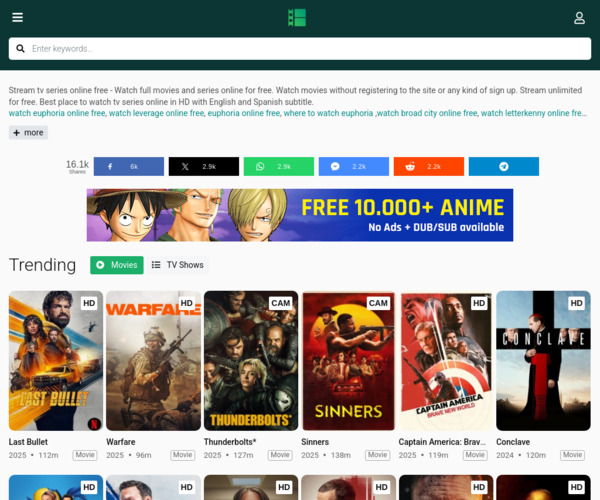Screen dimensions: 600x500
Task: Click the Captain America: Brav... title
Action: [x=442, y=442]
